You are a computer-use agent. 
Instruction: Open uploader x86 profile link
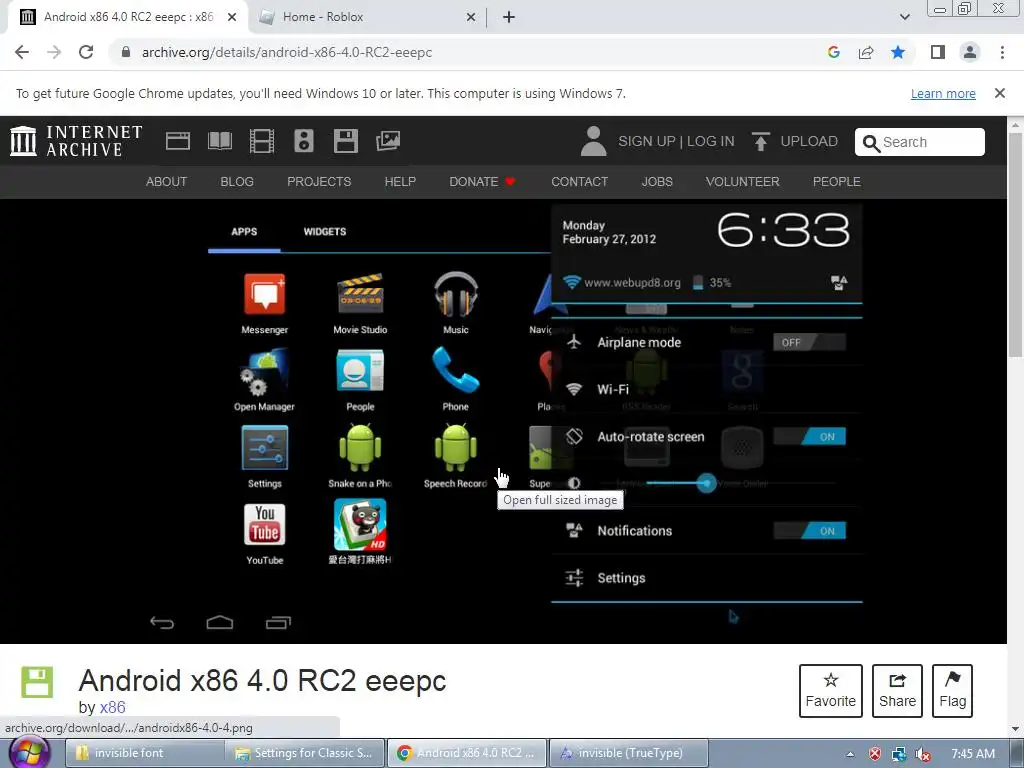pyautogui.click(x=112, y=707)
